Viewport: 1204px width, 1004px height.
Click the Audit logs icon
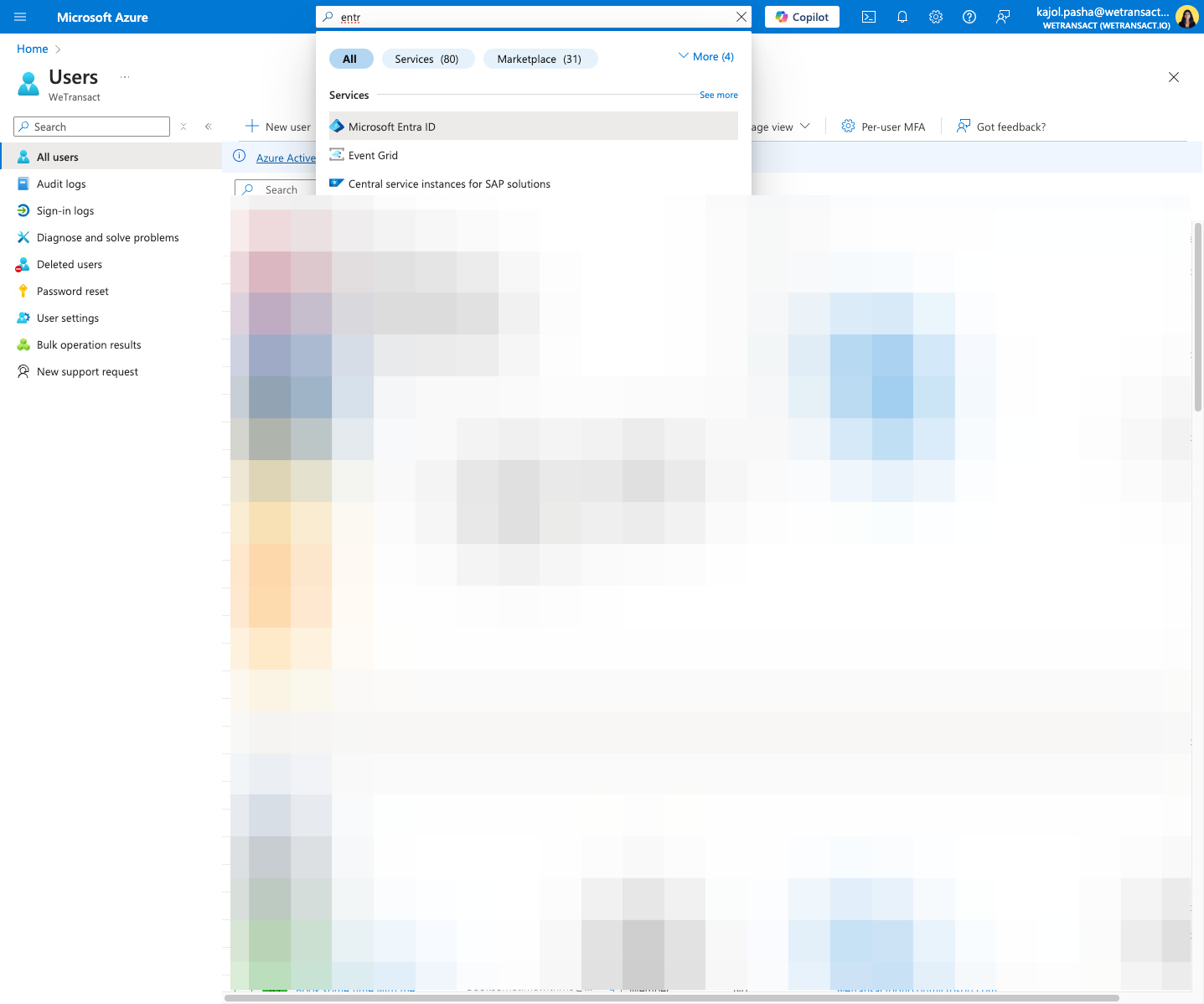tap(23, 184)
